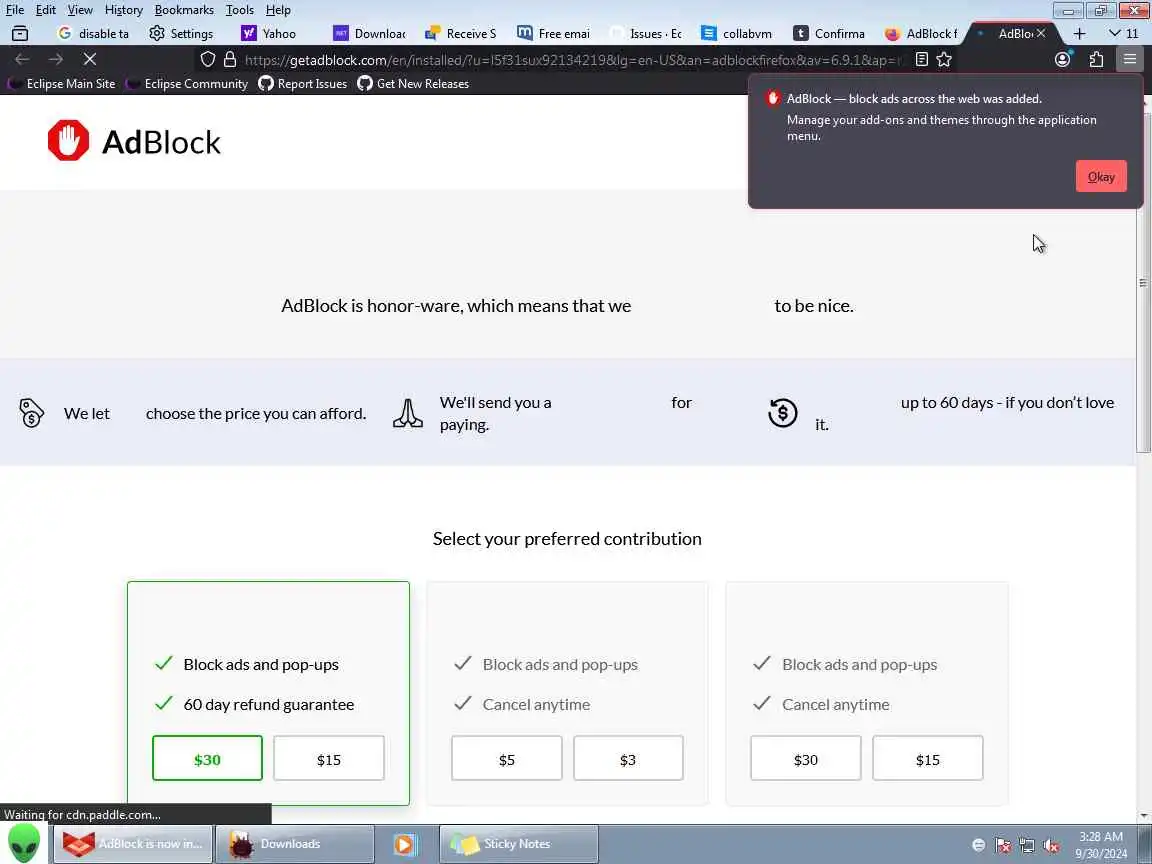This screenshot has height=864, width=1152.
Task: Click the AdBlock hand logo on the page
Action: [68, 140]
